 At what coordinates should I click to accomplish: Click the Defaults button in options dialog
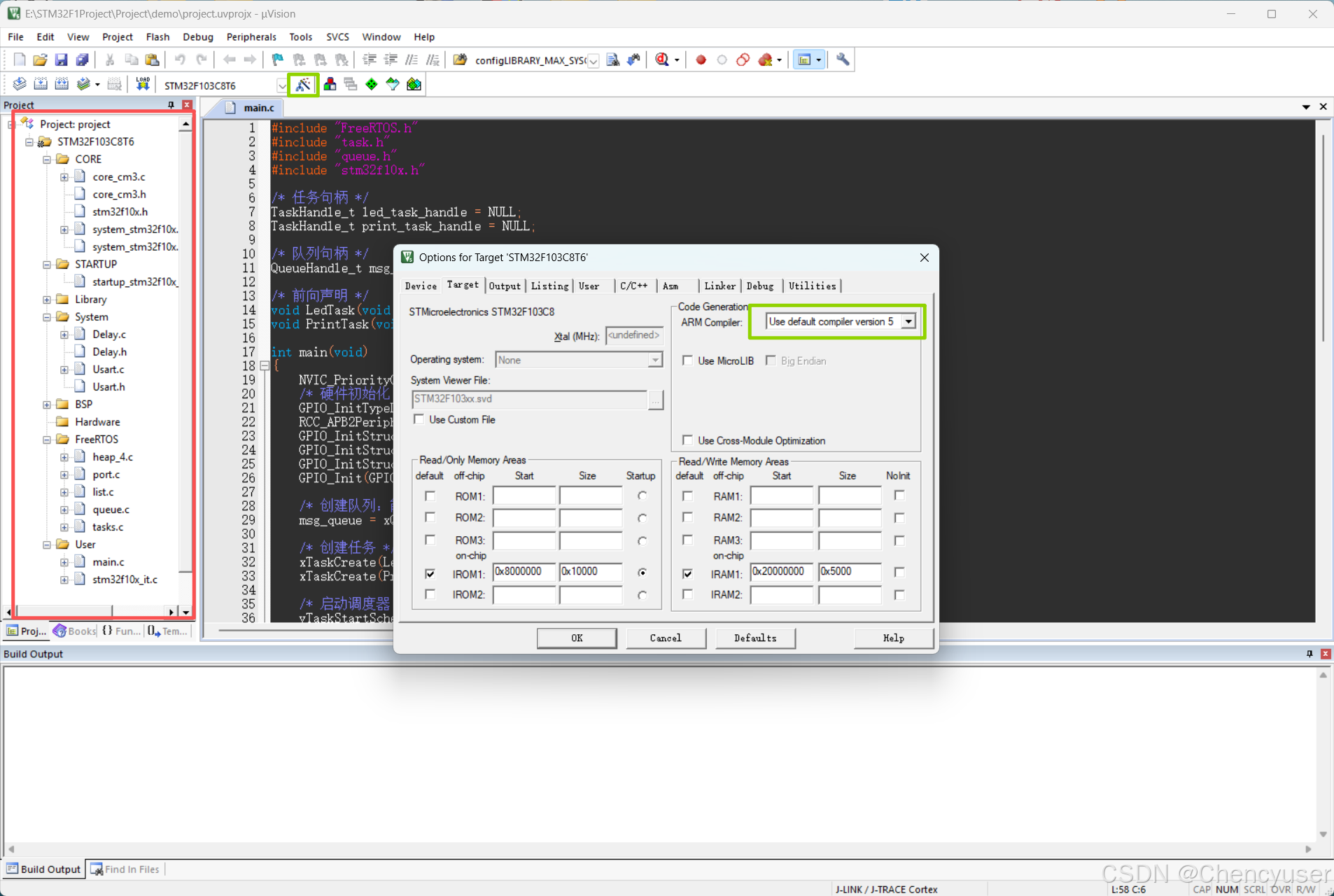[755, 638]
